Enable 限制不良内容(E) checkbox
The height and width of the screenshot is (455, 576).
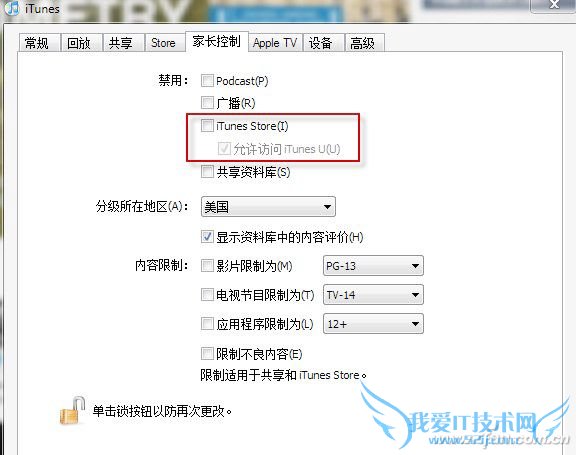point(207,354)
